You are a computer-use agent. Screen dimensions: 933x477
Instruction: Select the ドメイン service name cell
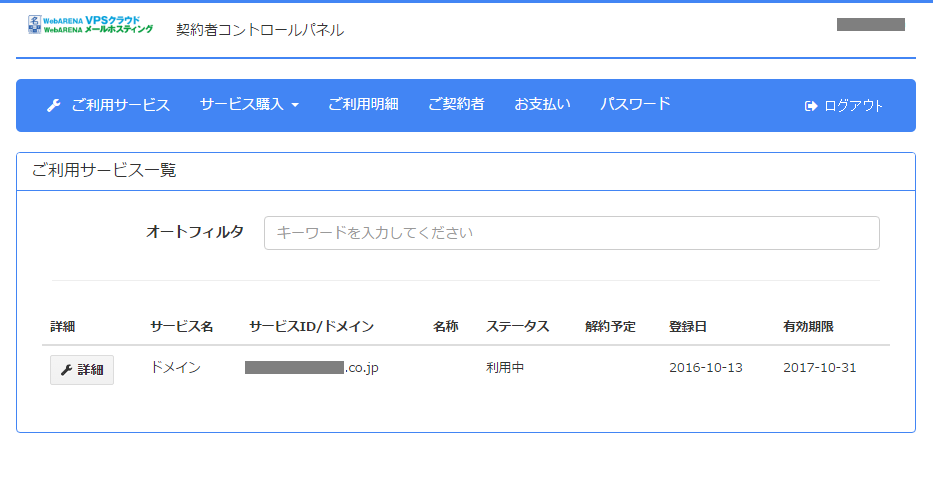point(176,368)
